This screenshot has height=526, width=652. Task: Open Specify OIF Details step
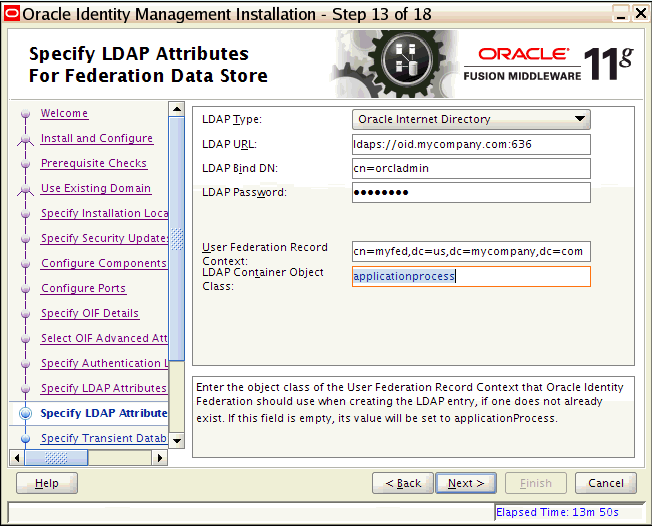coord(89,313)
